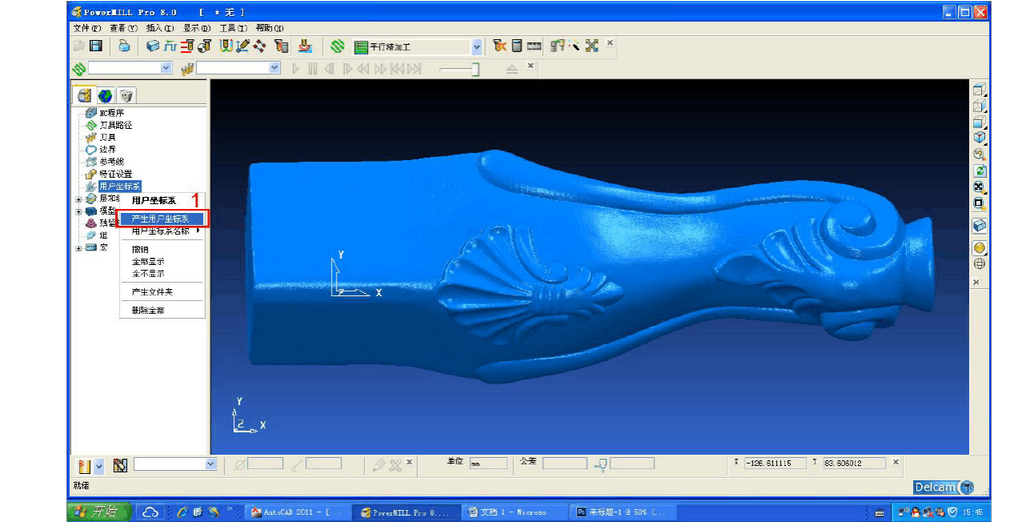Screen dimensions: 1010x522
Task: Open the recycle bin tab in explorer
Action: click(x=126, y=96)
